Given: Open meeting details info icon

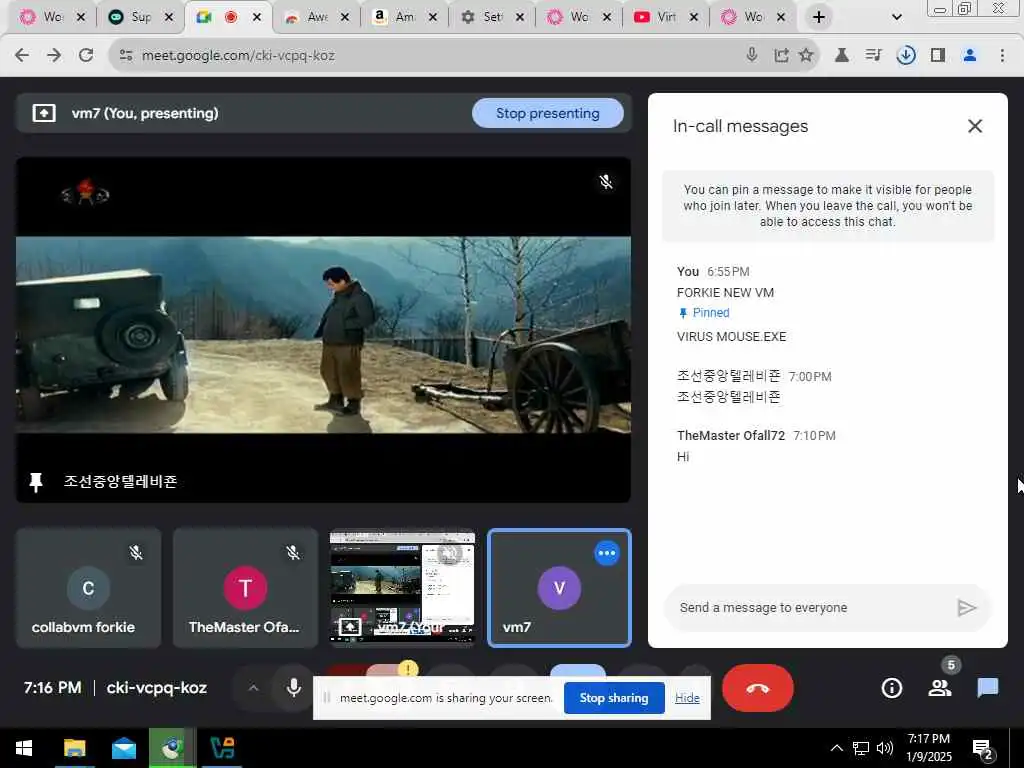Looking at the screenshot, I should click(891, 688).
